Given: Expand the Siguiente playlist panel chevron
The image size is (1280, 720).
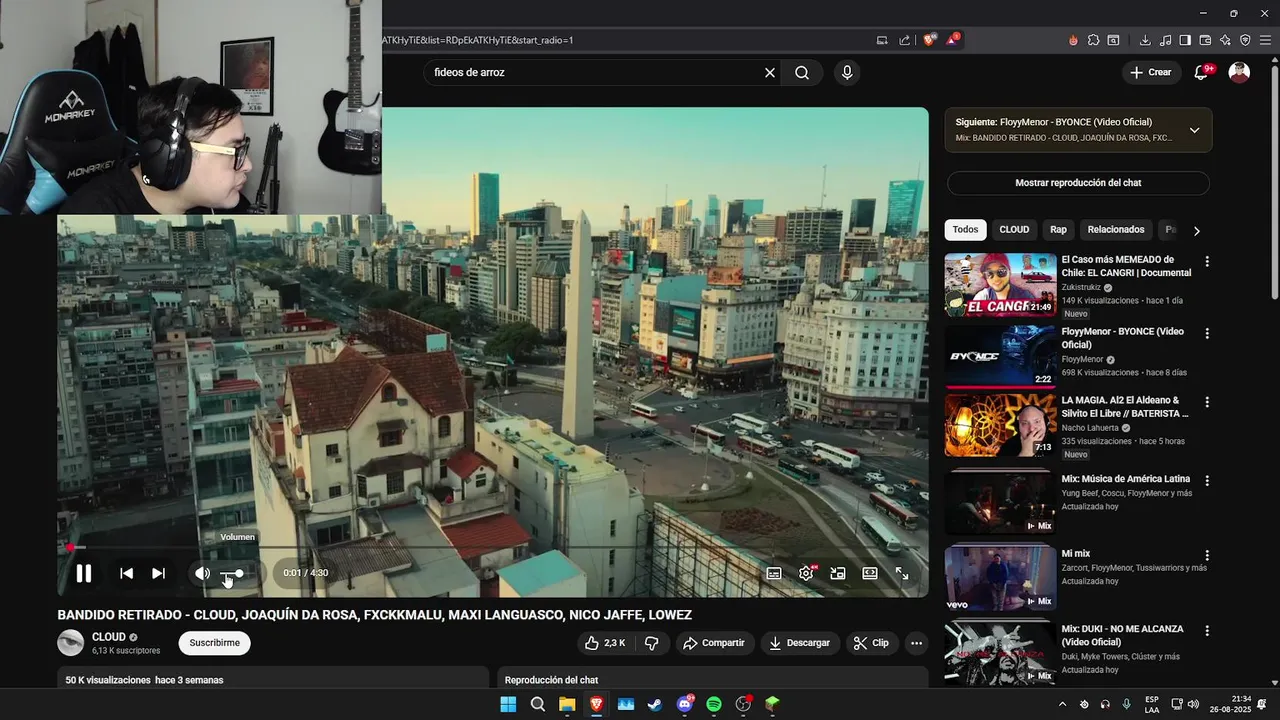Looking at the screenshot, I should (x=1194, y=130).
